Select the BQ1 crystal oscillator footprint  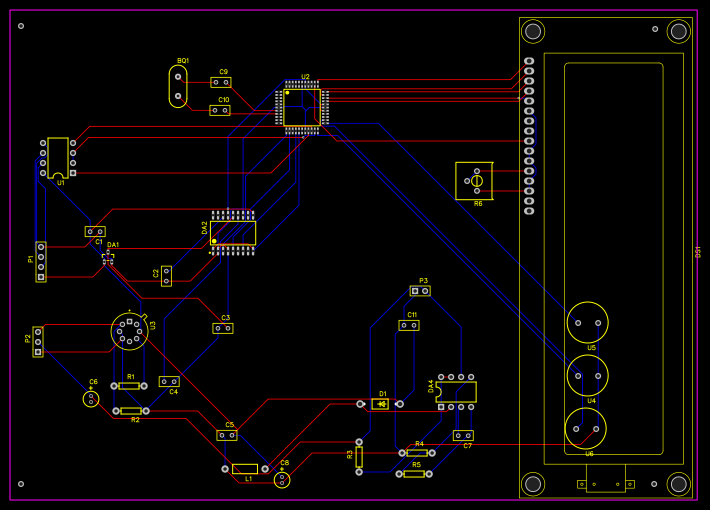178,87
